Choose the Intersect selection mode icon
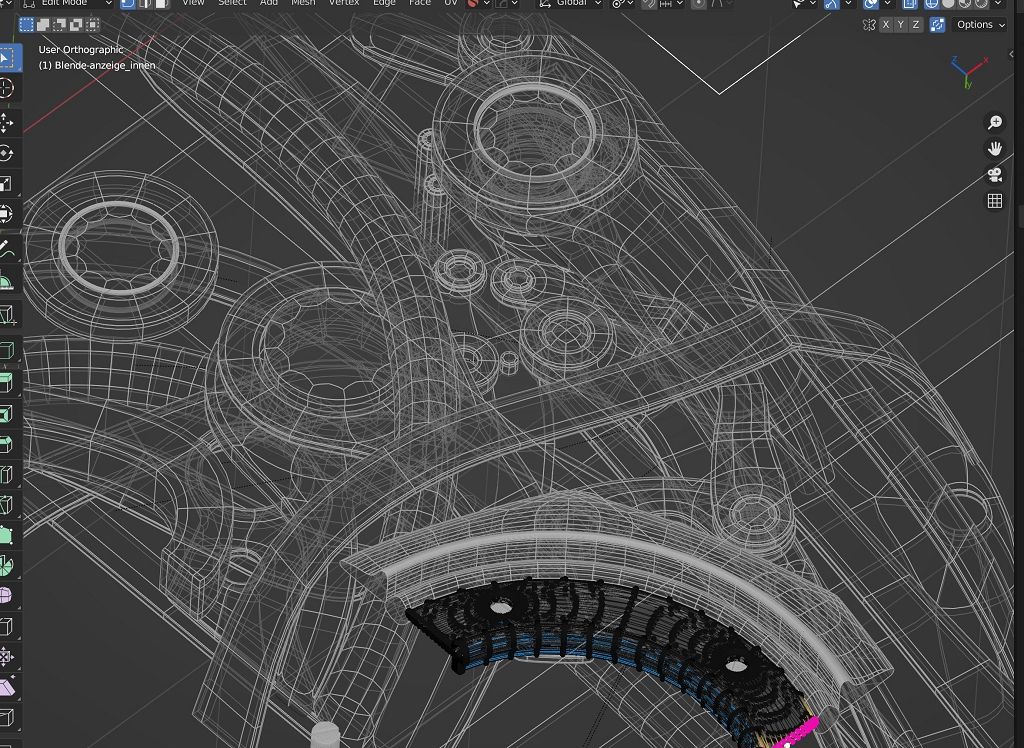Image resolution: width=1024 pixels, height=748 pixels. 93,25
